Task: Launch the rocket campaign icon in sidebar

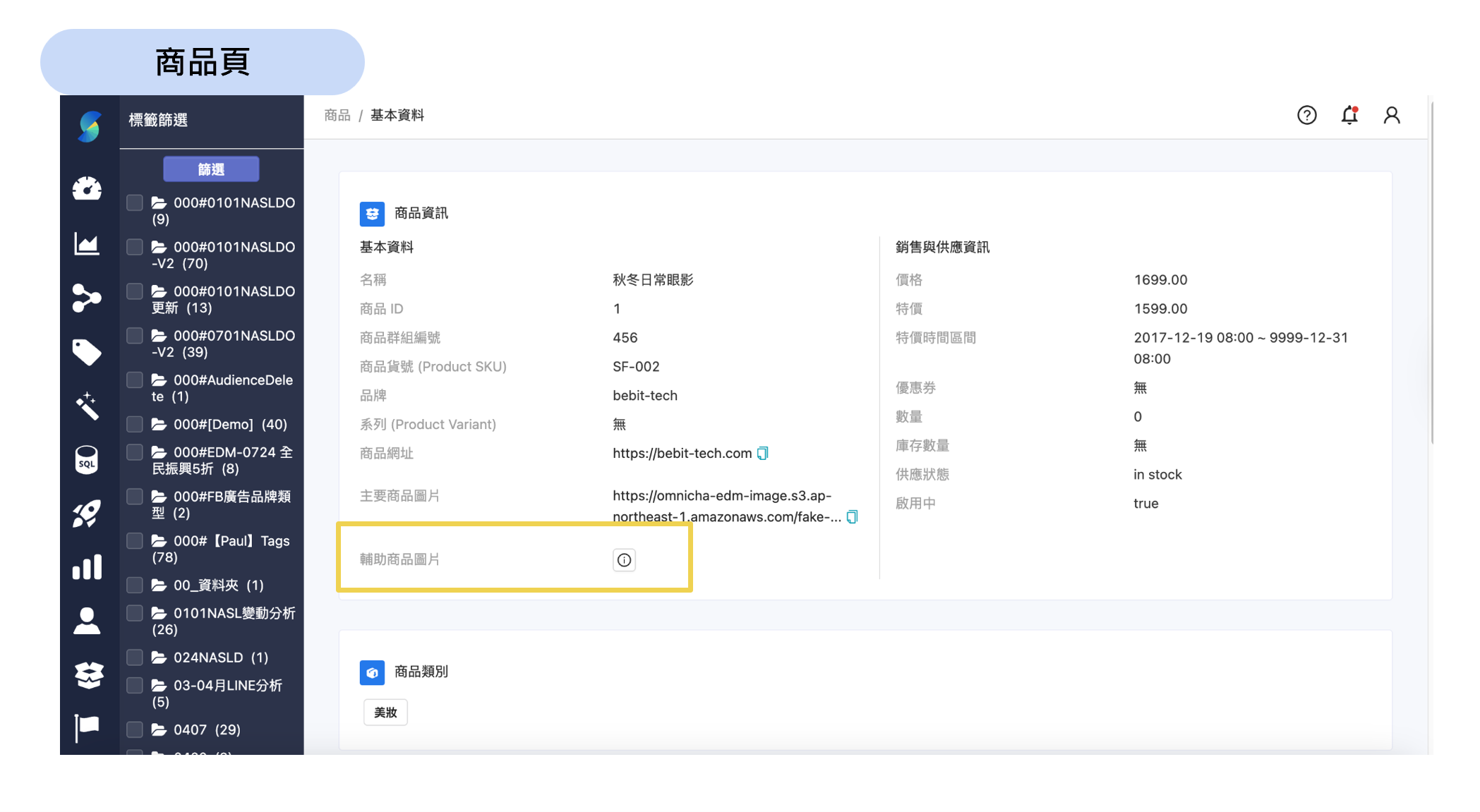Action: 87,513
